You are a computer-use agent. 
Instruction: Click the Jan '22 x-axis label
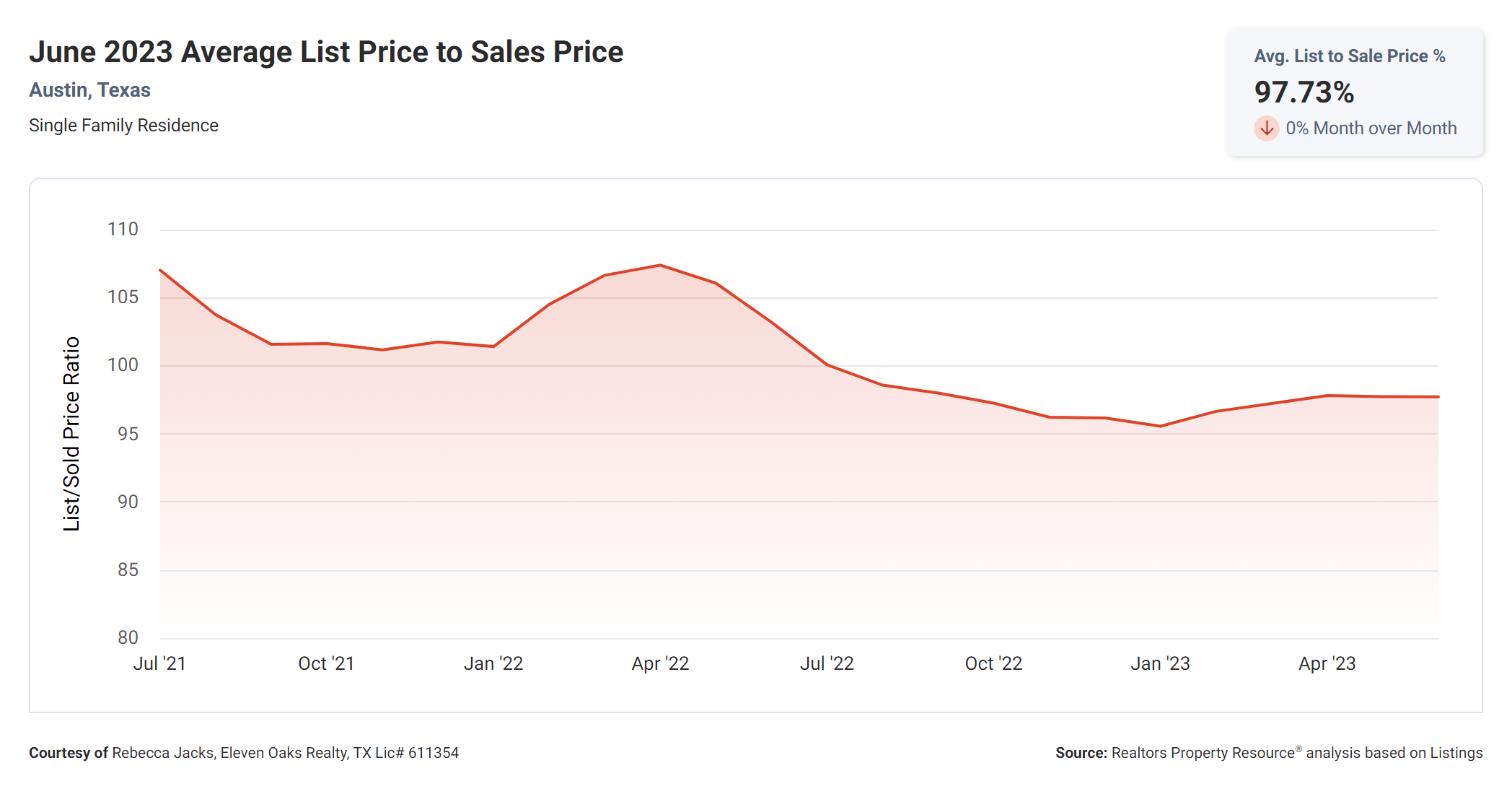click(493, 663)
